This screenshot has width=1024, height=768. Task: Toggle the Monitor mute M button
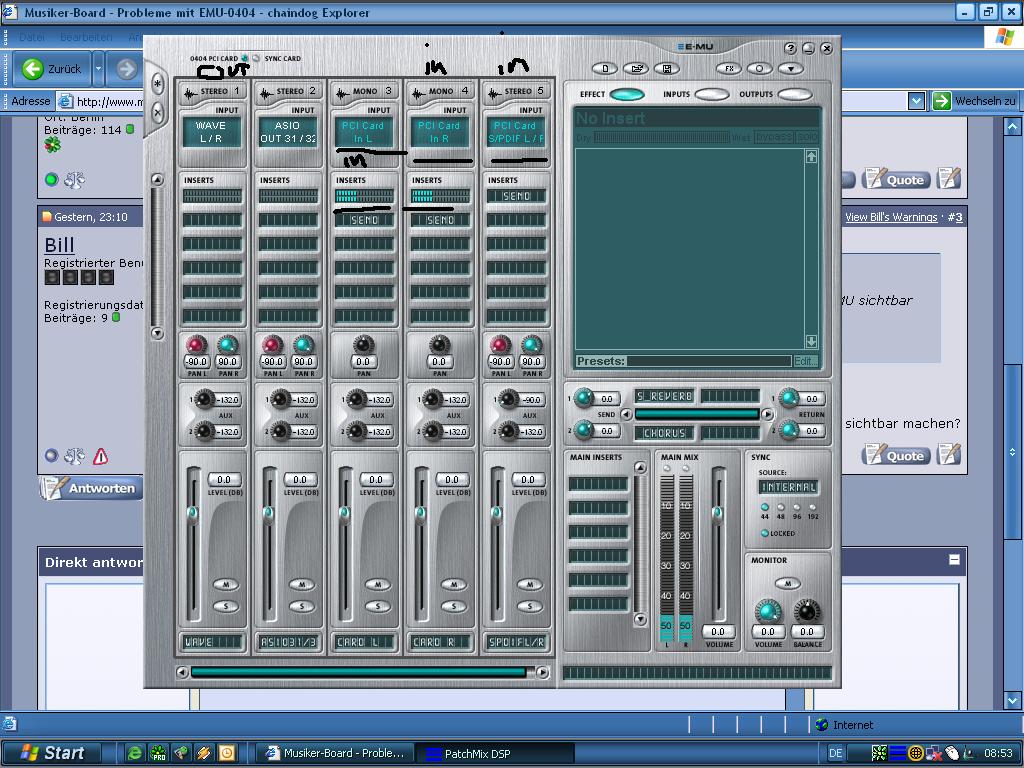(x=788, y=583)
